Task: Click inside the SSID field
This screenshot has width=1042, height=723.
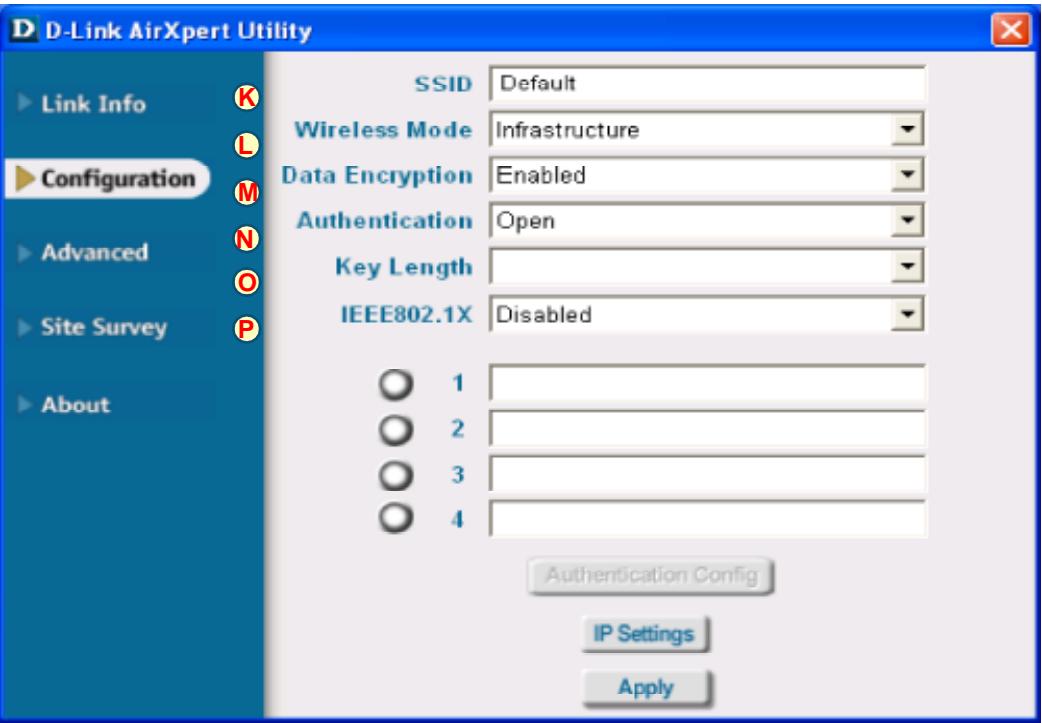Action: point(707,84)
